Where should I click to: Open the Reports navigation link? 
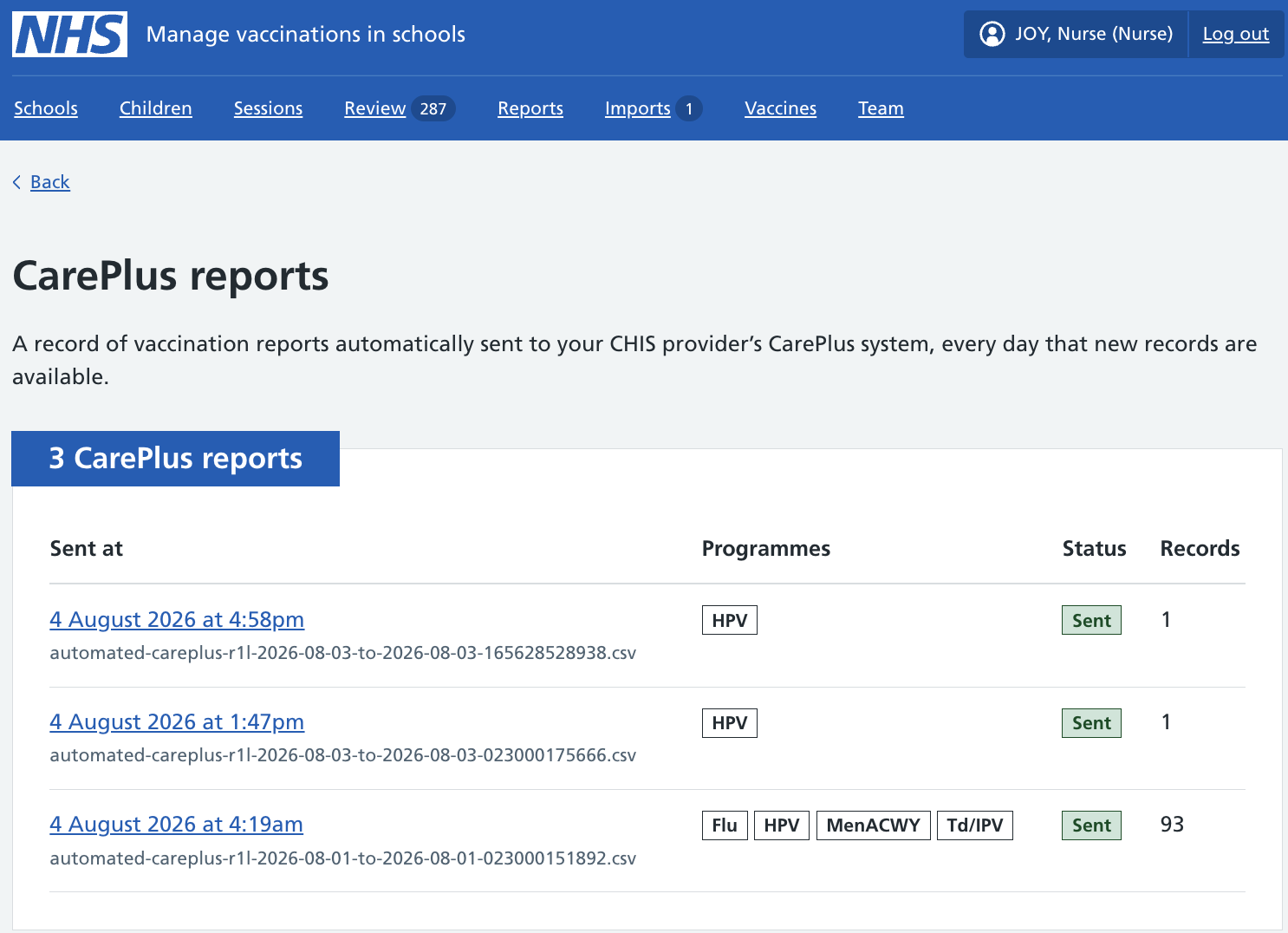530,108
